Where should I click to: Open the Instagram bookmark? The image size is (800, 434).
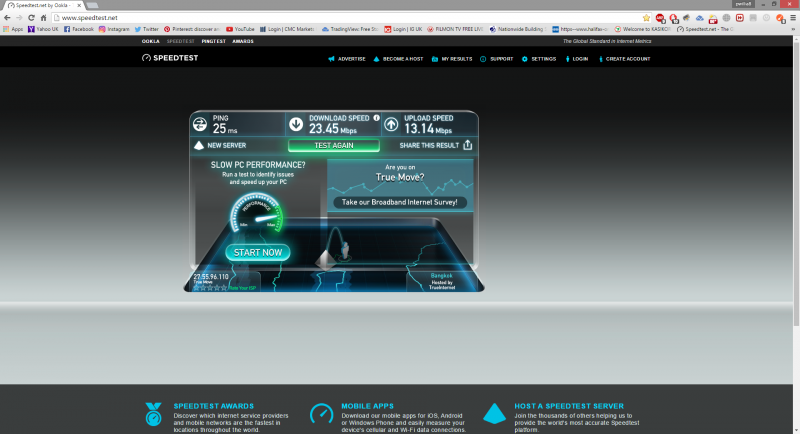tap(114, 29)
